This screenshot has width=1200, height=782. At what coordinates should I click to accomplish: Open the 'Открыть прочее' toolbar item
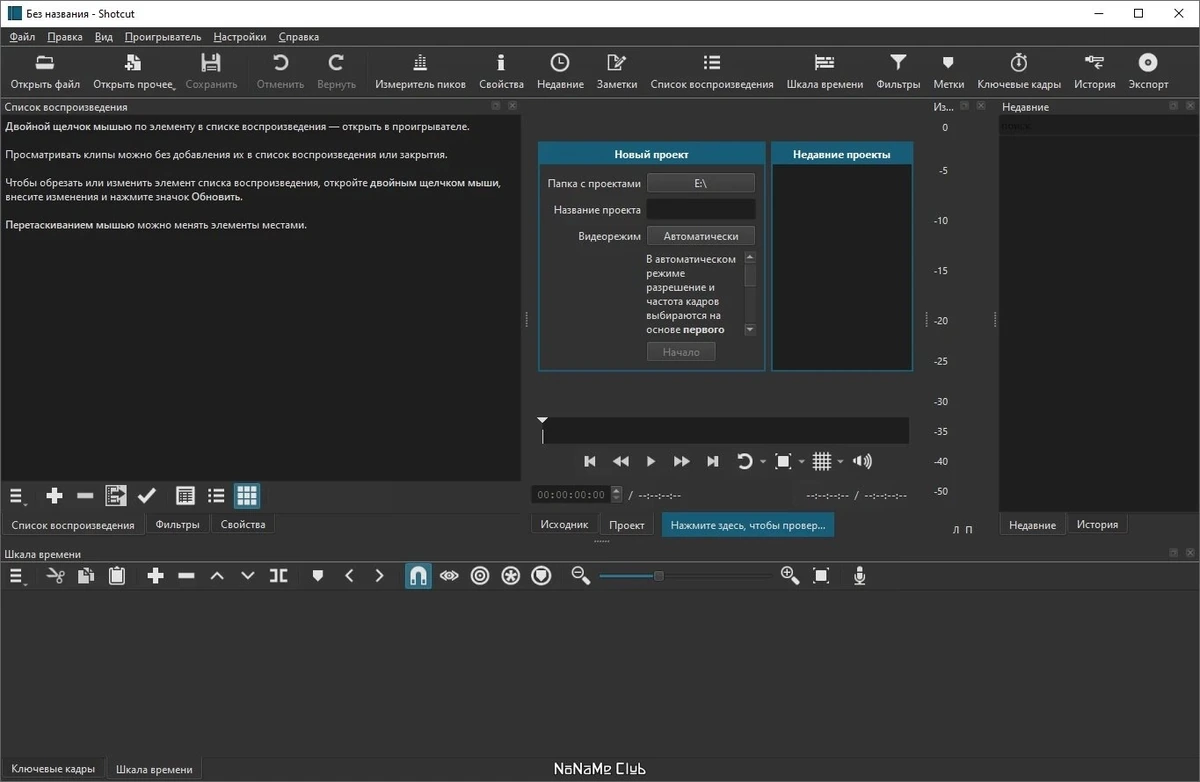tap(134, 72)
